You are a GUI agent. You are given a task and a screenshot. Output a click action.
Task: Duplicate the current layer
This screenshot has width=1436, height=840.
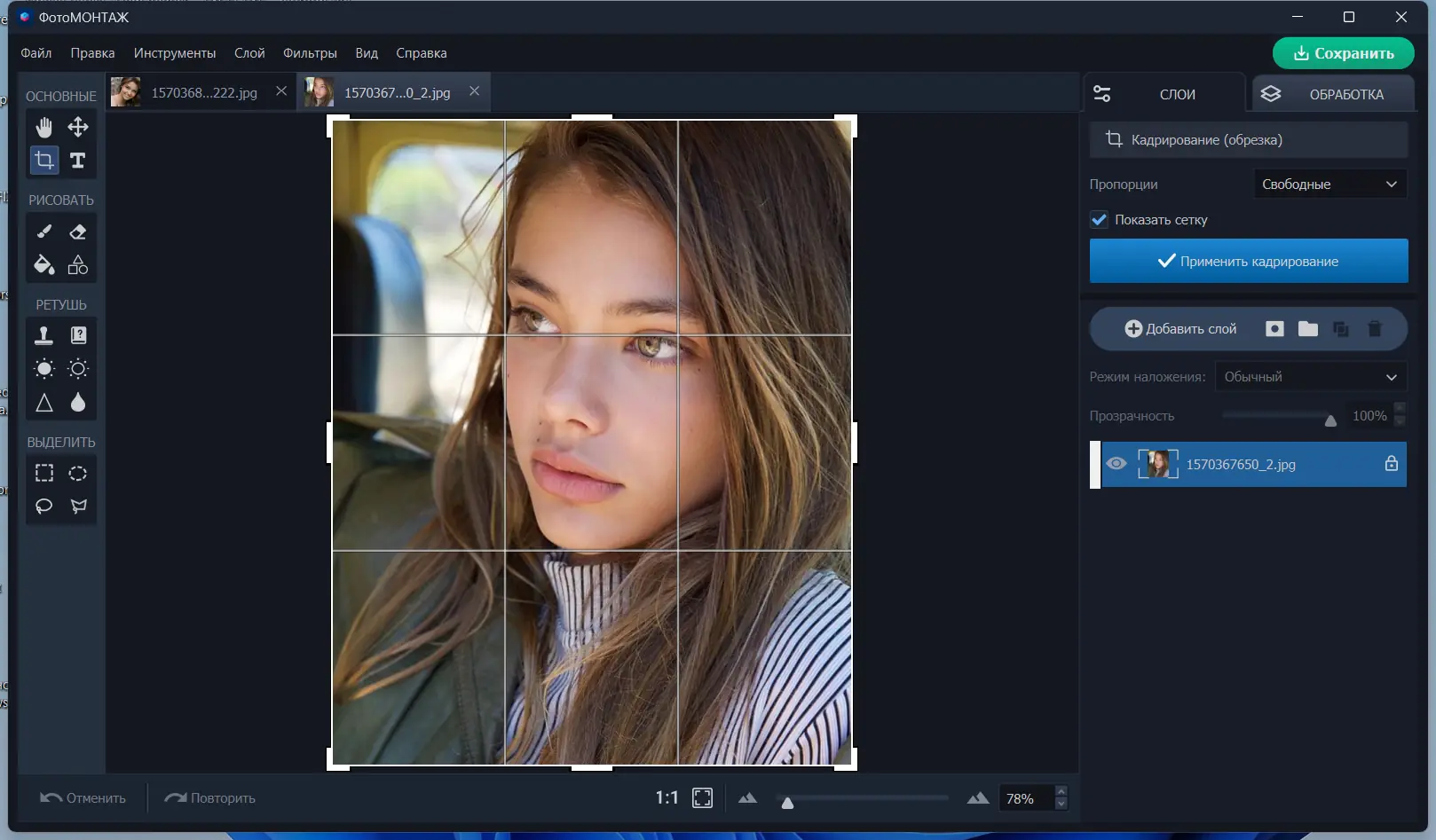click(1341, 329)
